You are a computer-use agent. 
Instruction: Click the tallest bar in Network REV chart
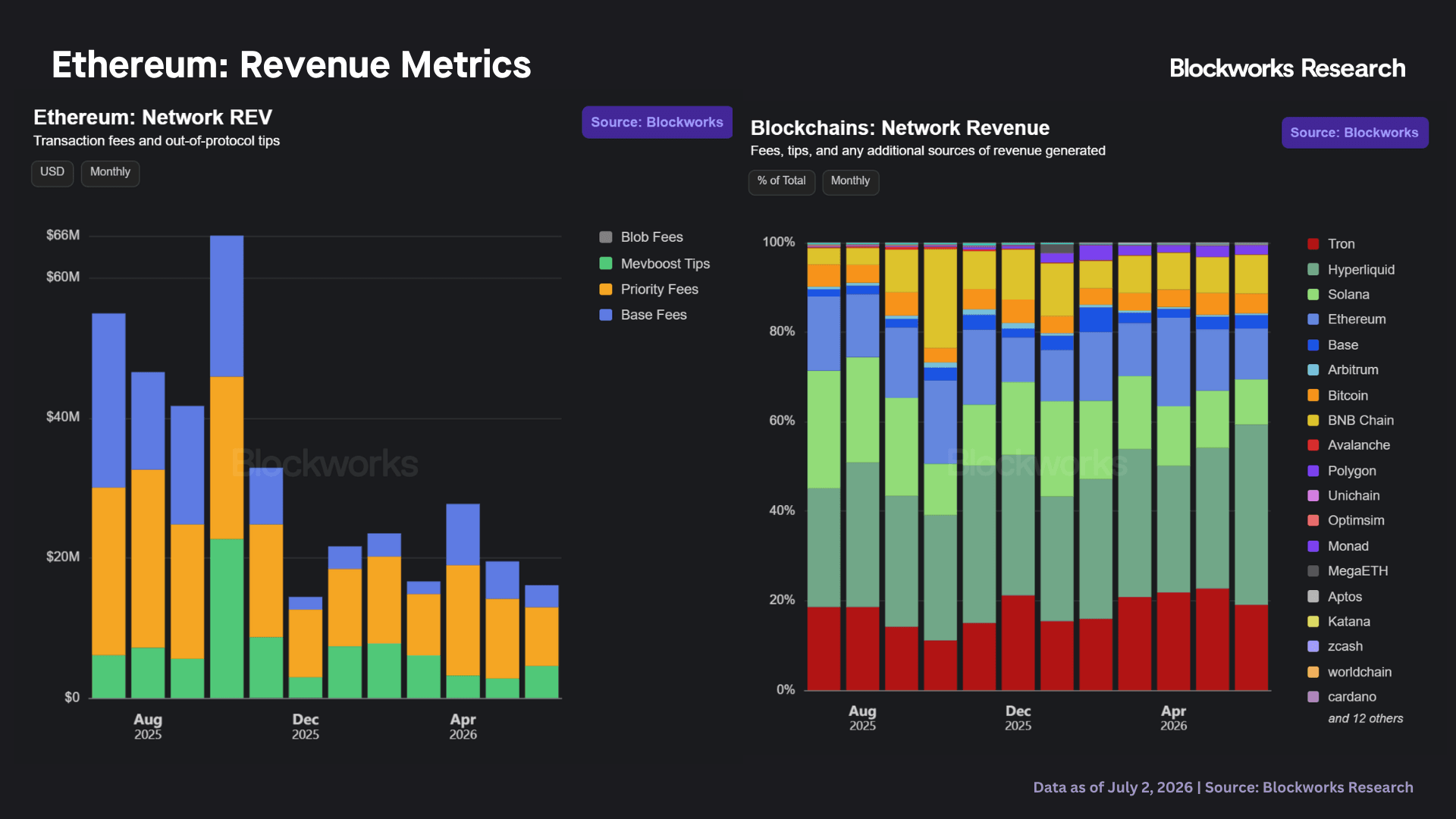point(227,466)
